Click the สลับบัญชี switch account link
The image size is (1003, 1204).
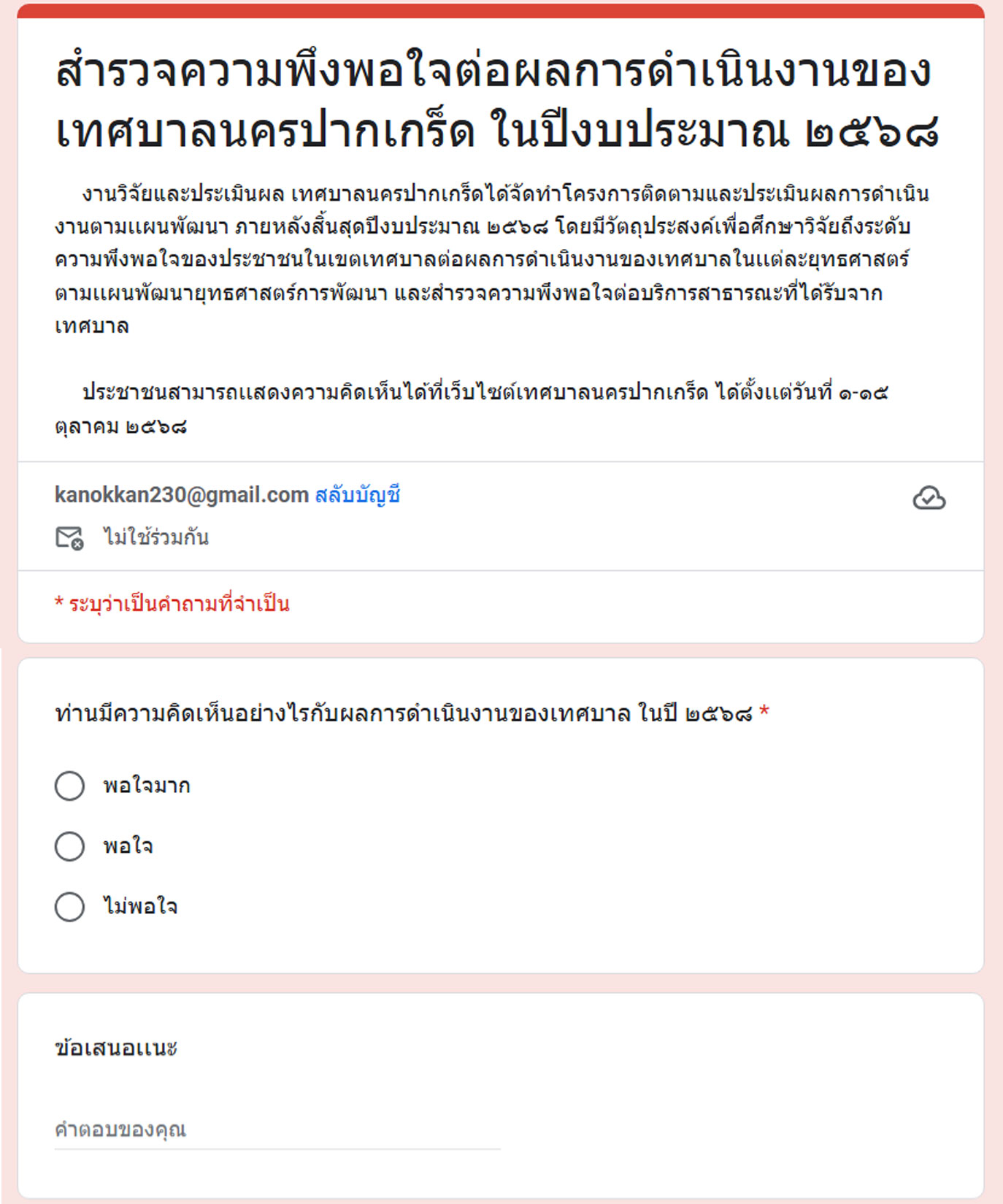point(357,495)
